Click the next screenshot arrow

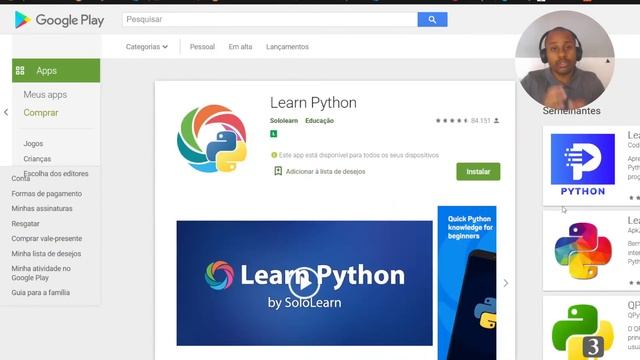(506, 283)
